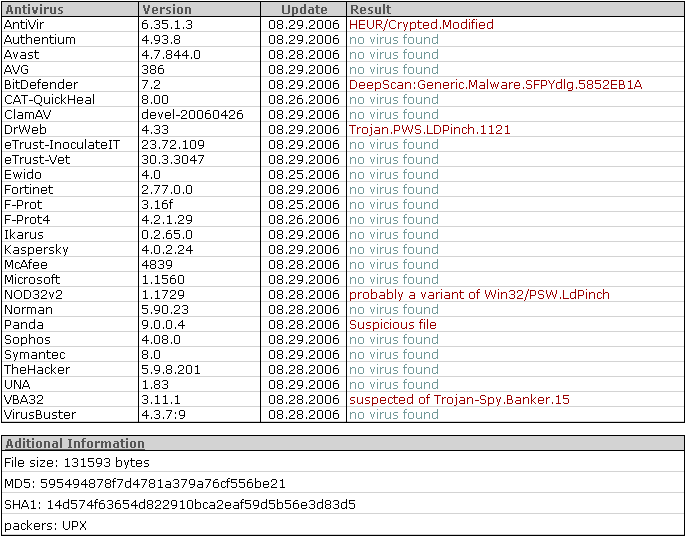Select the SHA1 hash line
686x537 pixels.
(180, 505)
